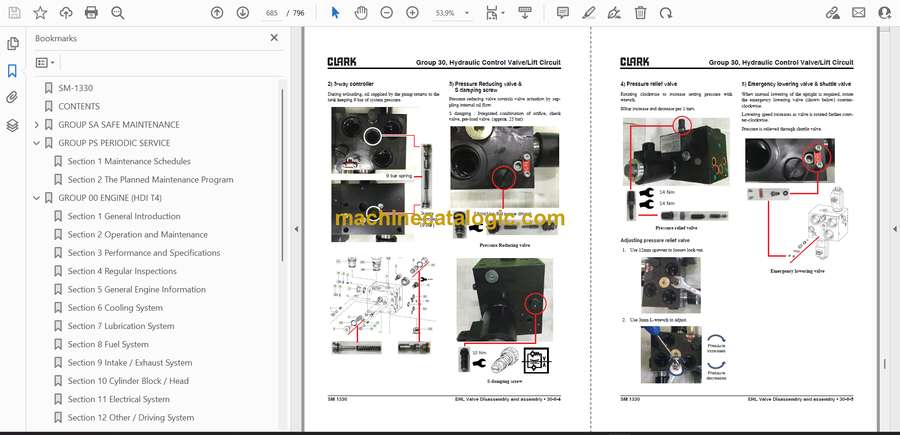900x435 pixels.
Task: Close the Bookmarks panel
Action: coord(274,38)
